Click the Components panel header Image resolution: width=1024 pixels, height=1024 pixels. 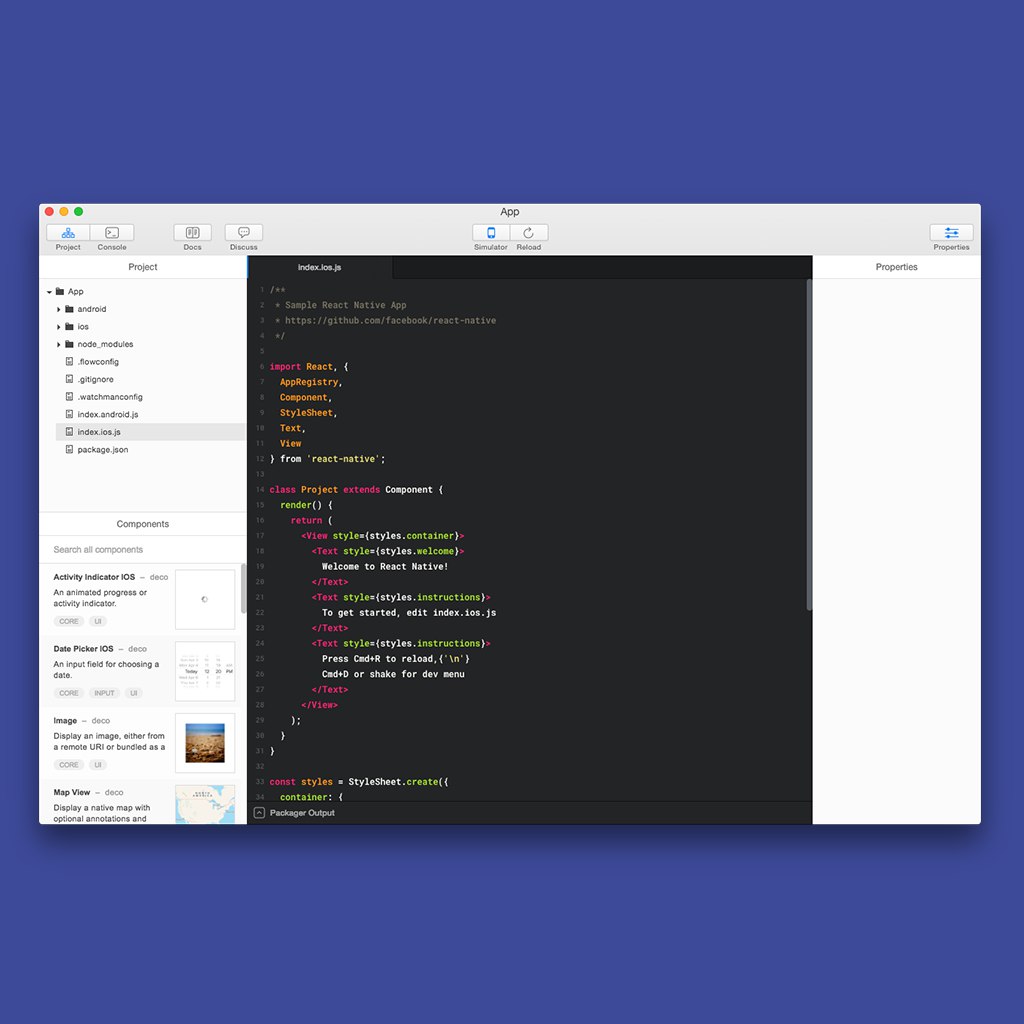[142, 524]
